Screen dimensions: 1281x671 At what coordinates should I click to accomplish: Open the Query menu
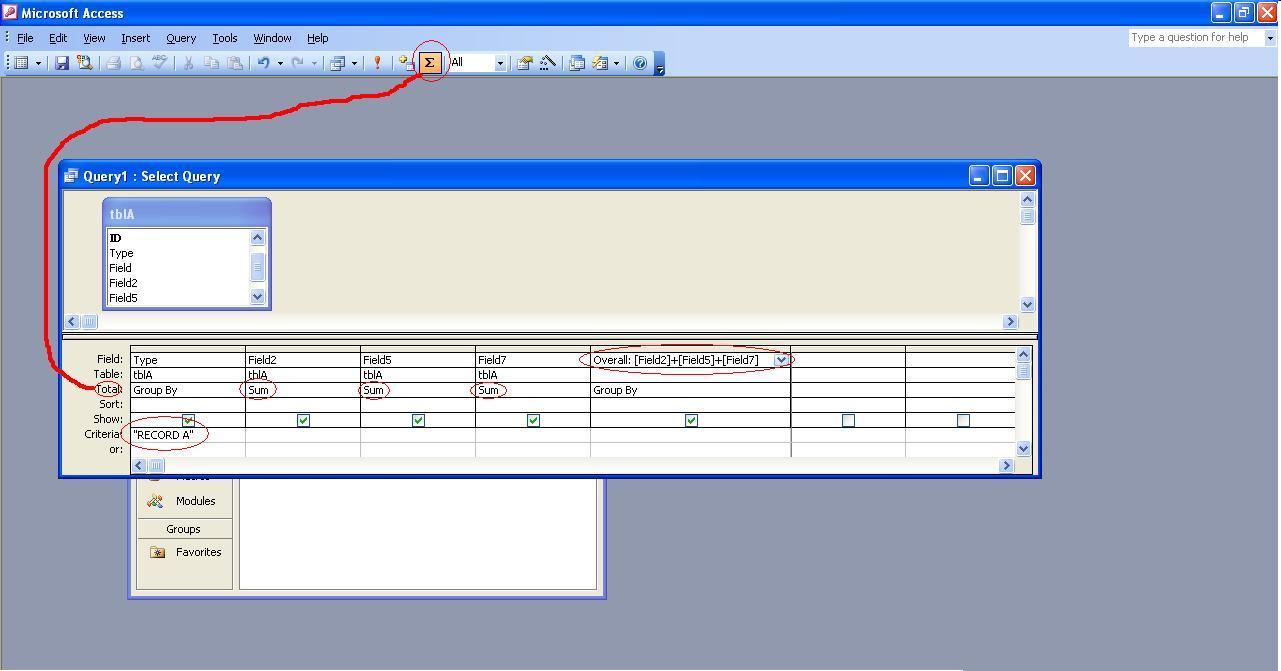(181, 38)
